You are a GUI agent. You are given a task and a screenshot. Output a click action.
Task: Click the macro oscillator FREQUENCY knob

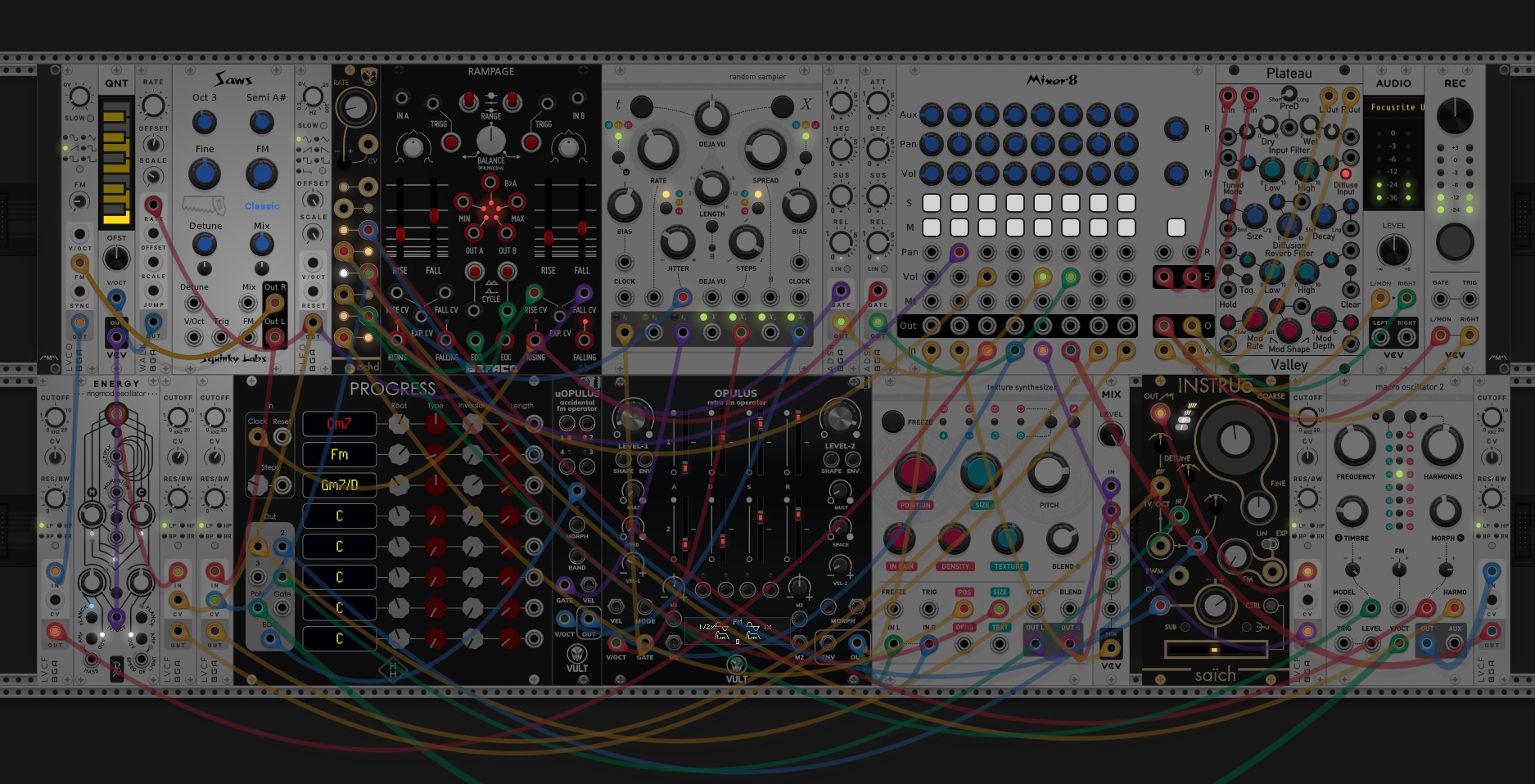pyautogui.click(x=1355, y=444)
